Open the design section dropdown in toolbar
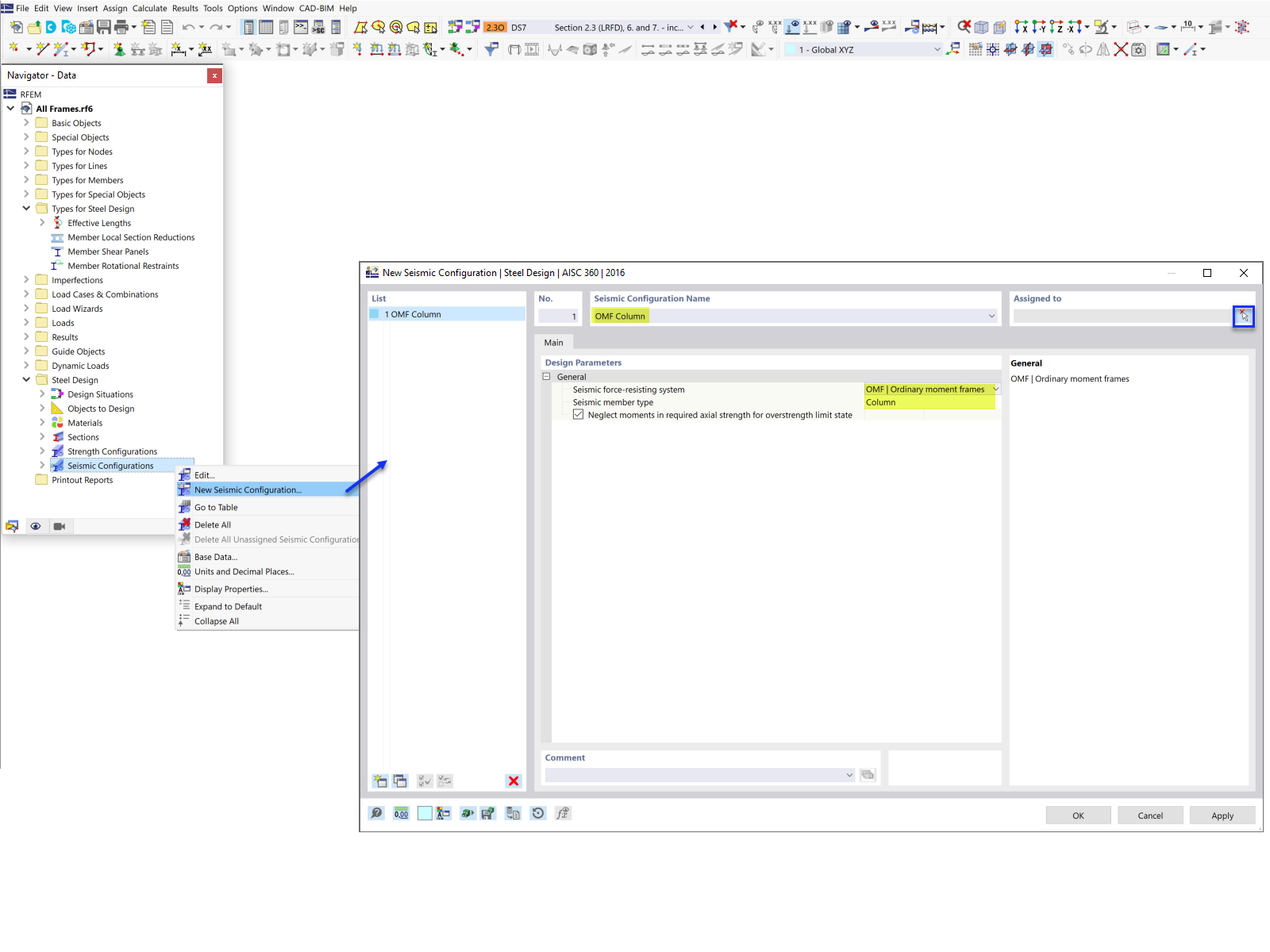 691,27
